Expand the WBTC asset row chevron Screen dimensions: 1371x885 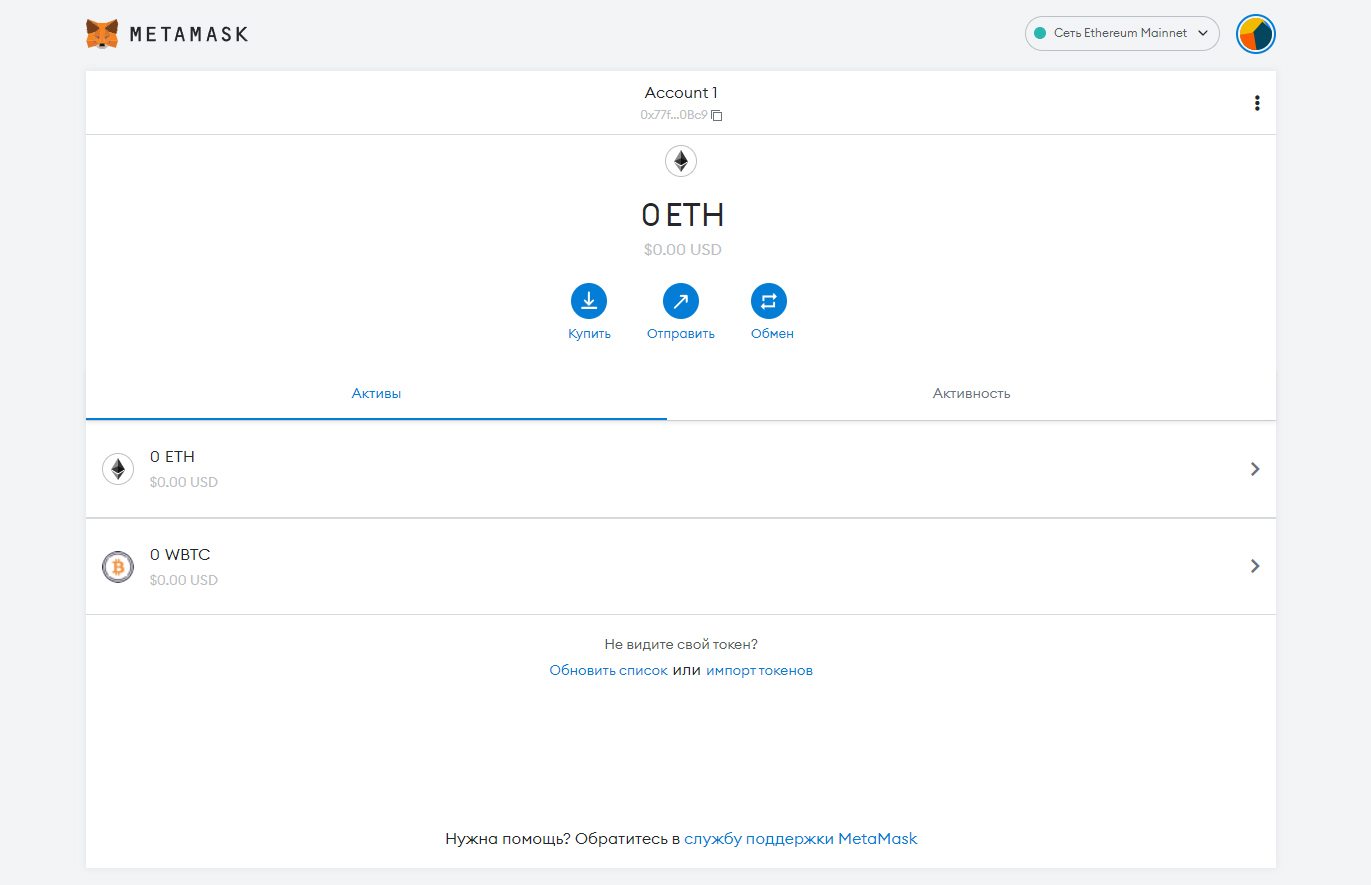pyautogui.click(x=1255, y=566)
